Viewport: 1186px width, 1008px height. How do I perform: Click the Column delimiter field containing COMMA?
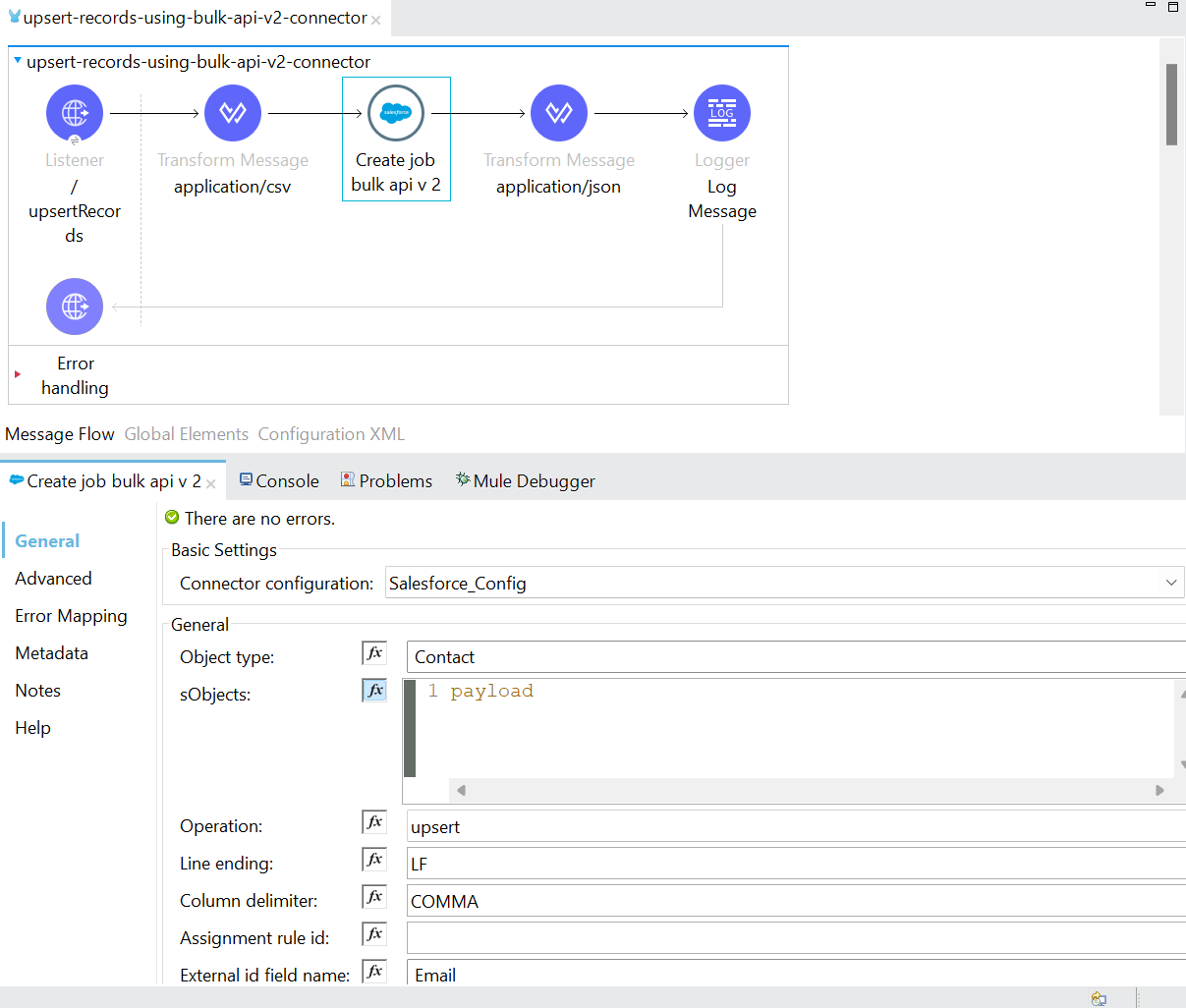point(796,901)
